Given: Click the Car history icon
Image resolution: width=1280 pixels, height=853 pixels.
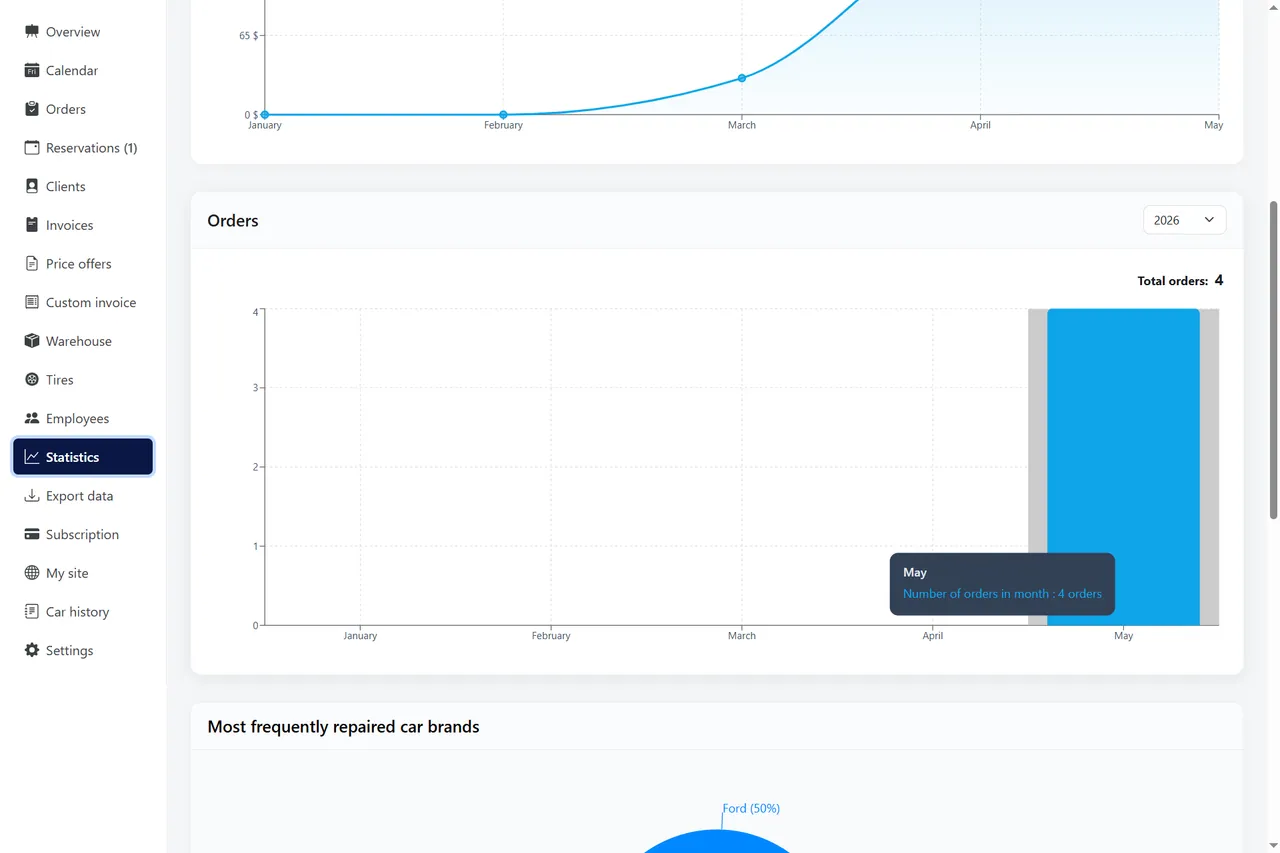Looking at the screenshot, I should (x=32, y=612).
